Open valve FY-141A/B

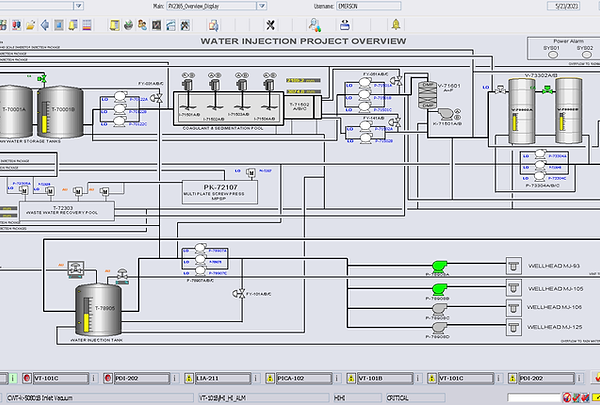(395, 122)
